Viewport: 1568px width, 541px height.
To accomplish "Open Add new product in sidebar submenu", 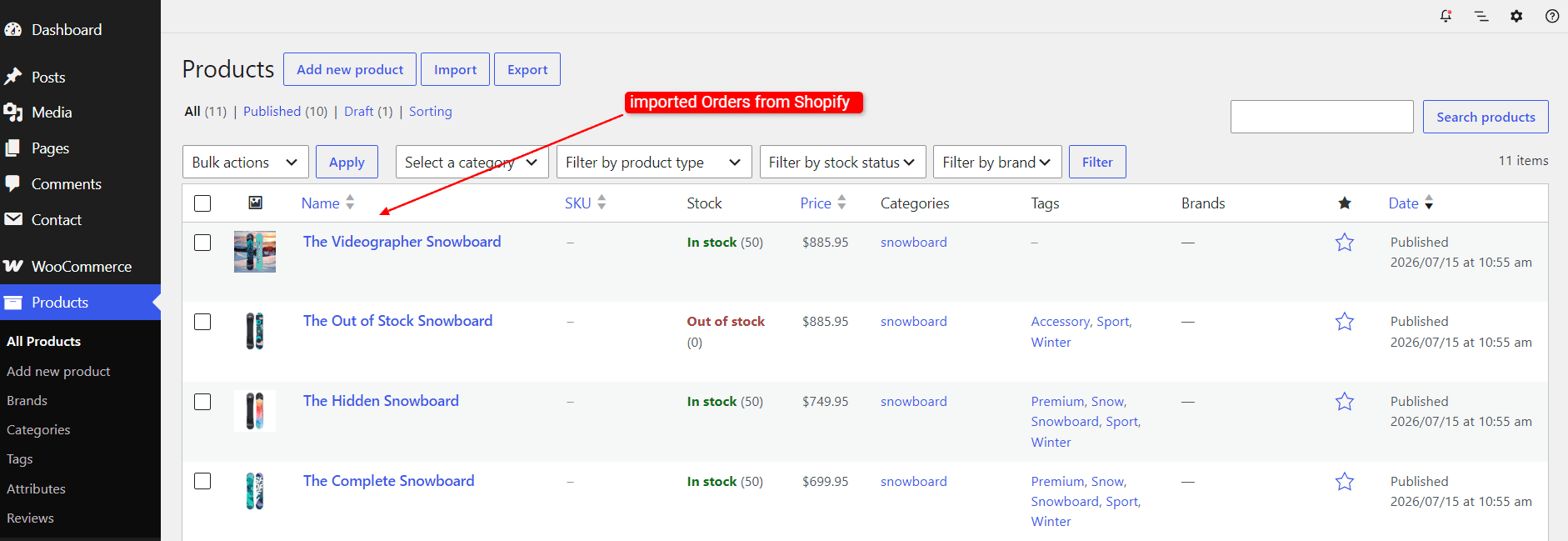I will pyautogui.click(x=58, y=371).
